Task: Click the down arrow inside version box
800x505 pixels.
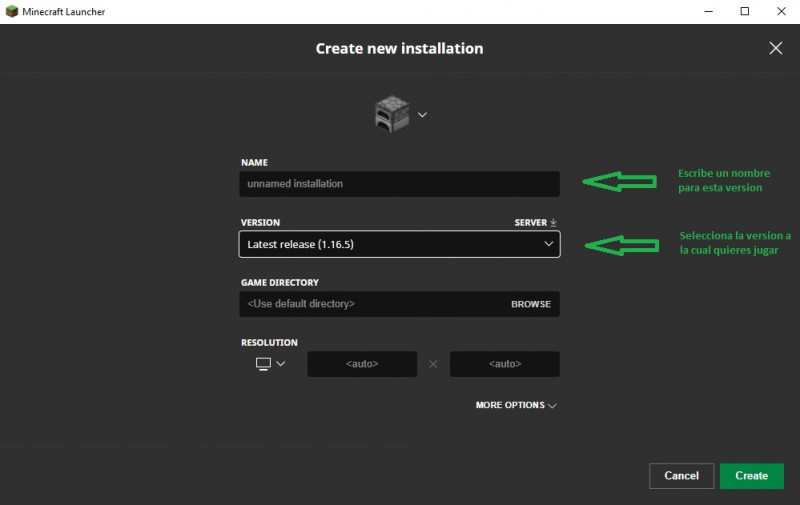Action: tap(548, 244)
